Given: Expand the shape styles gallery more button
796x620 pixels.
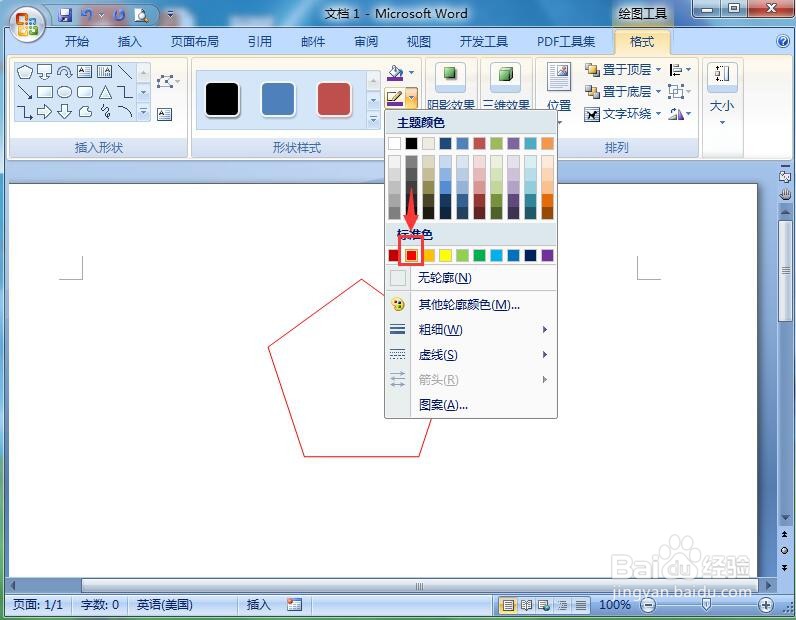Looking at the screenshot, I should click(373, 120).
